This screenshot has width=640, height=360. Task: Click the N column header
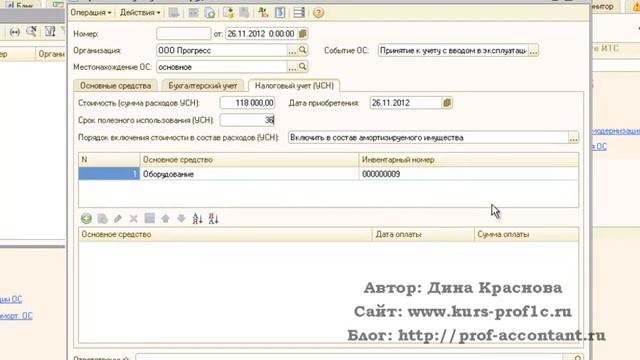pyautogui.click(x=109, y=160)
